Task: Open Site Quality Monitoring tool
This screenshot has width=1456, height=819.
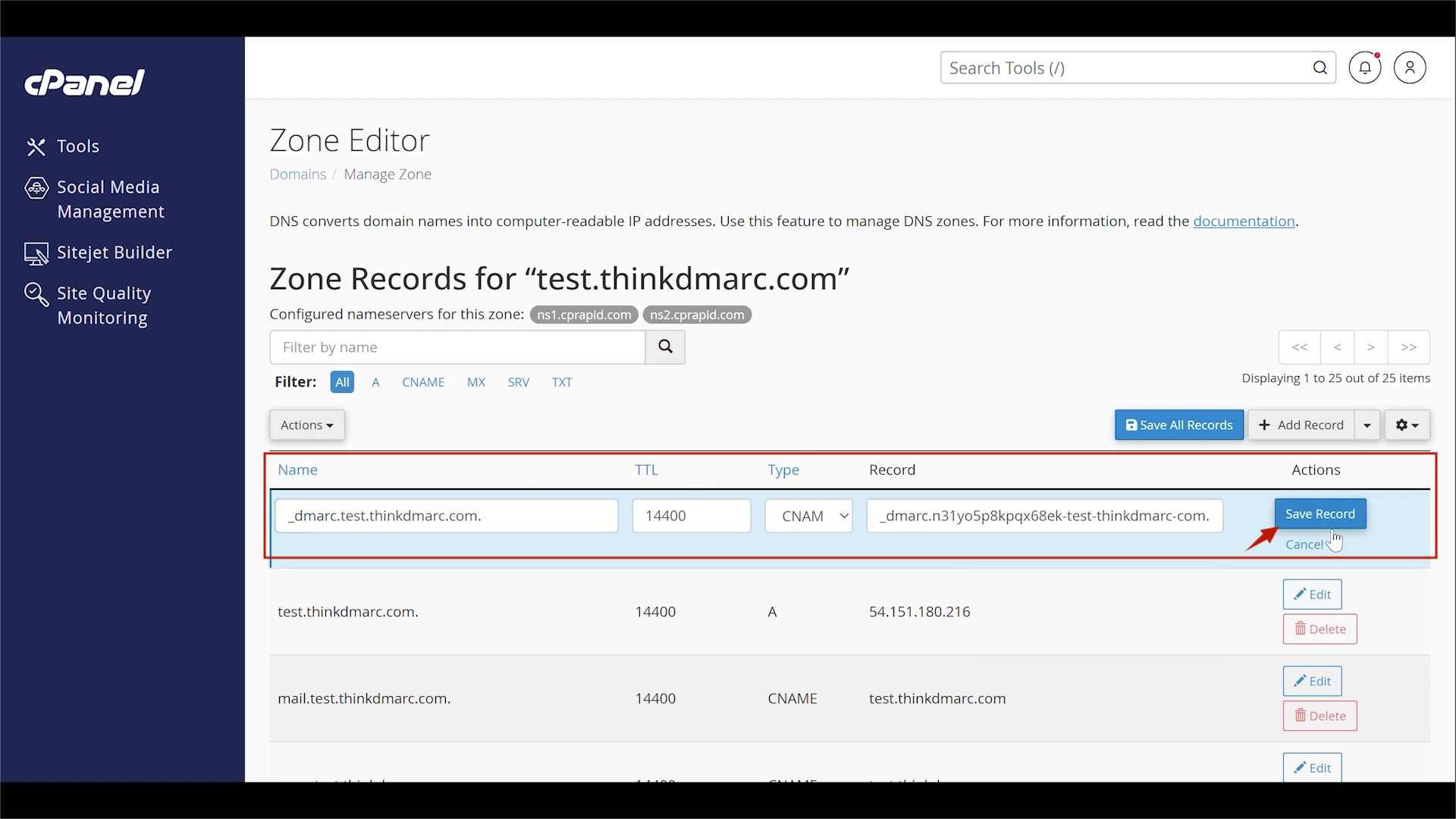Action: 102,306
